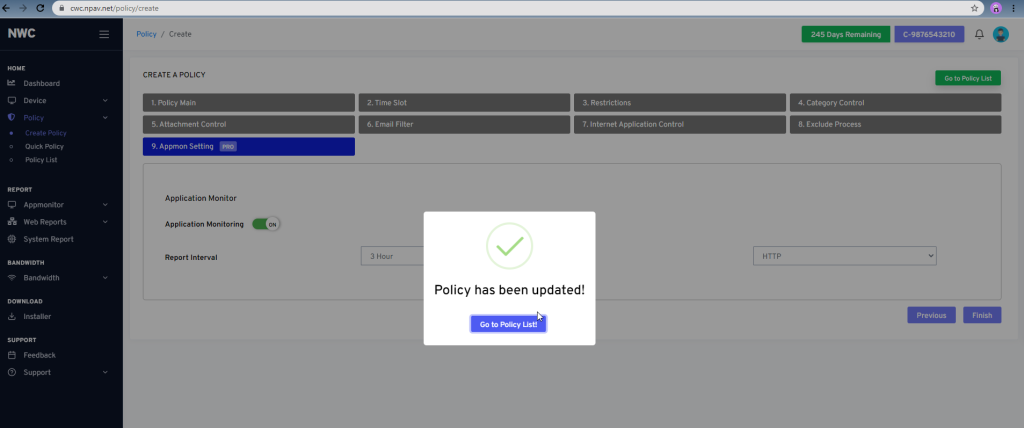Open the Category Control tab
Screen dimensions: 1024x428
click(894, 102)
